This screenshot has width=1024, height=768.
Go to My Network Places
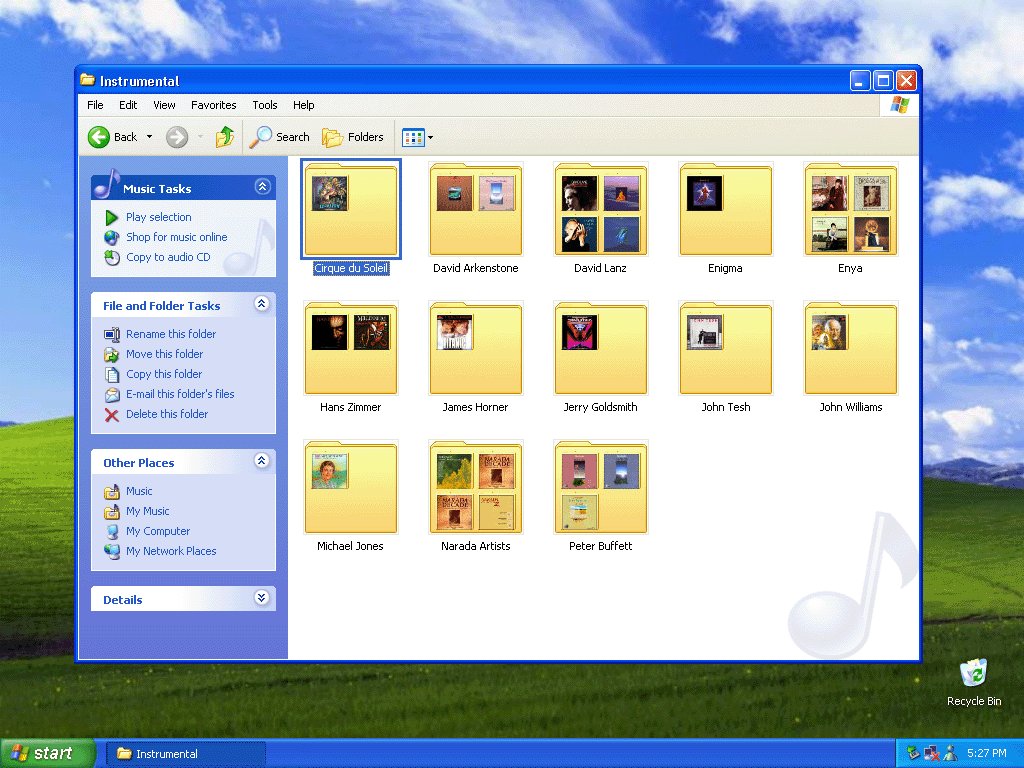[171, 551]
